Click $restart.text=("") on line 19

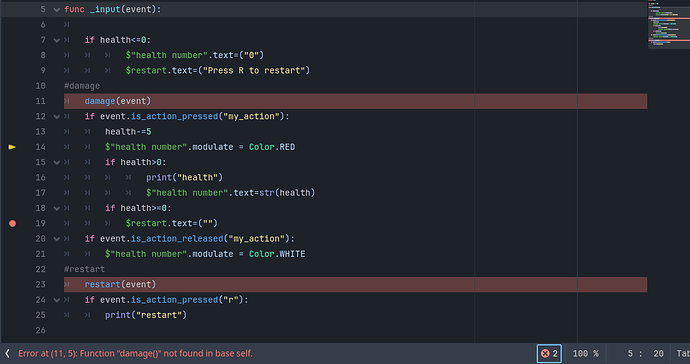pyautogui.click(x=172, y=224)
